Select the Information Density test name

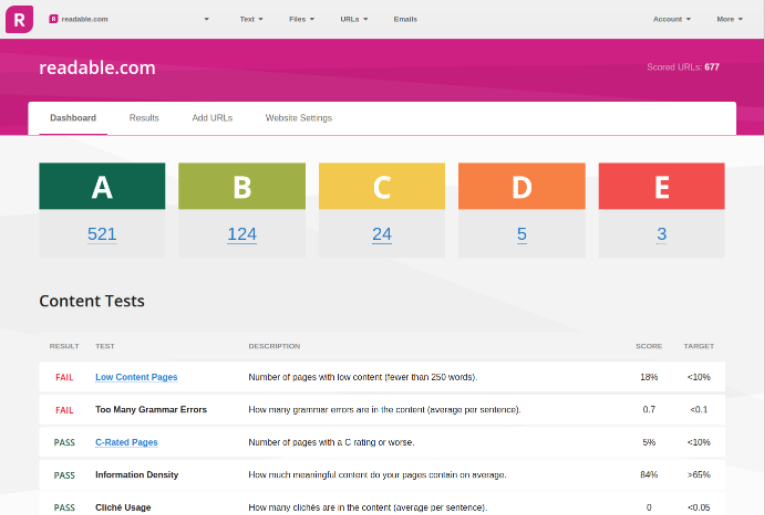(x=137, y=475)
